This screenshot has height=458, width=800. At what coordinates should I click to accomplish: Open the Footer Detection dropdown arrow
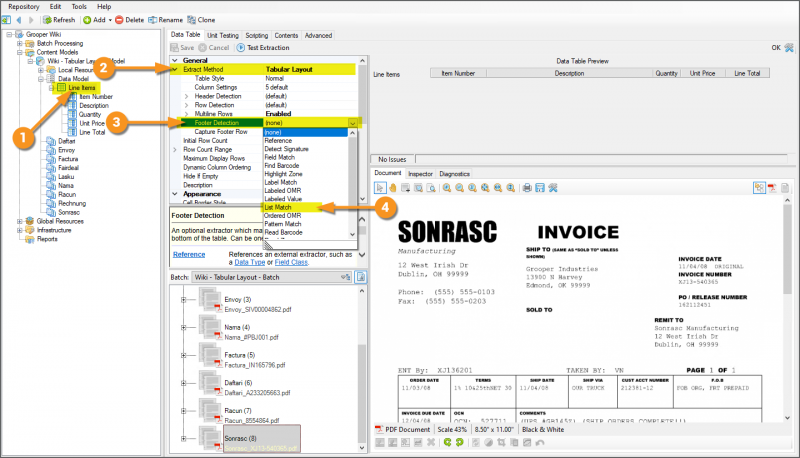353,123
